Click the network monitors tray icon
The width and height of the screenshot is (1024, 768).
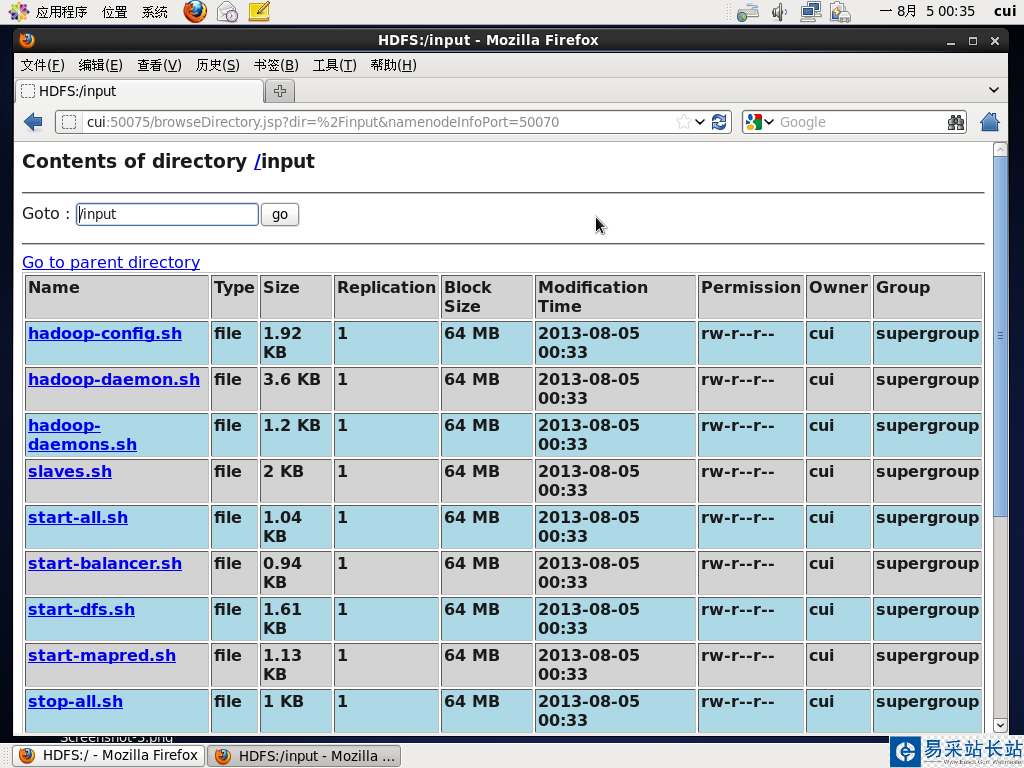coord(811,12)
